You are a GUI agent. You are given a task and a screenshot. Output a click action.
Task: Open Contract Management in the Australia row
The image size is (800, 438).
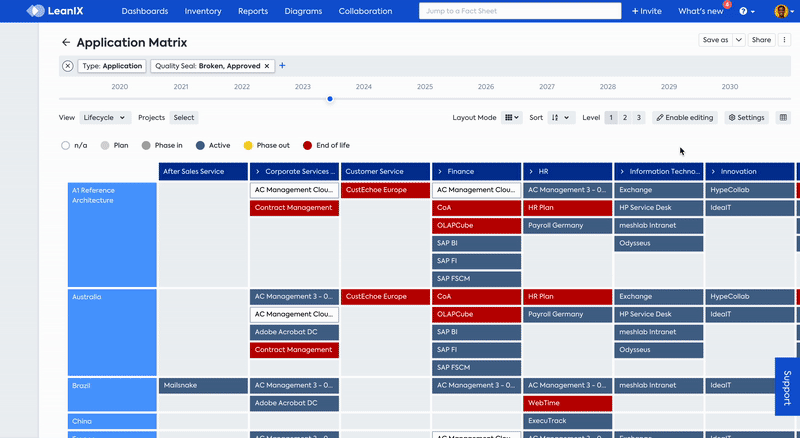tap(294, 350)
